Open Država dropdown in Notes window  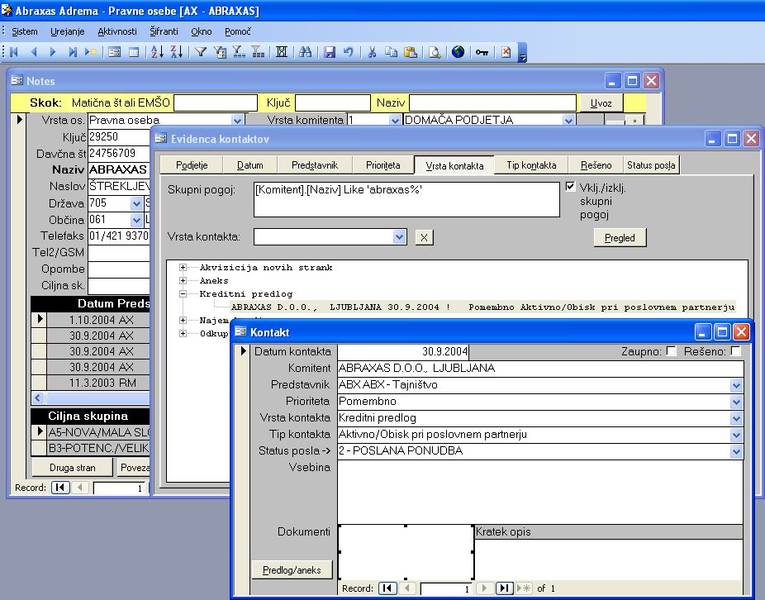(x=137, y=203)
